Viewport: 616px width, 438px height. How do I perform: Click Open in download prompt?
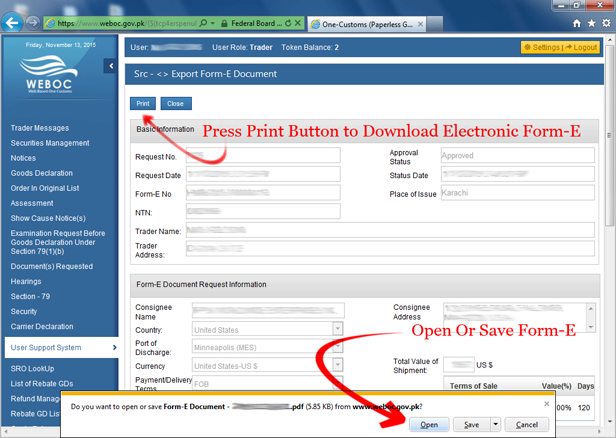pos(429,425)
